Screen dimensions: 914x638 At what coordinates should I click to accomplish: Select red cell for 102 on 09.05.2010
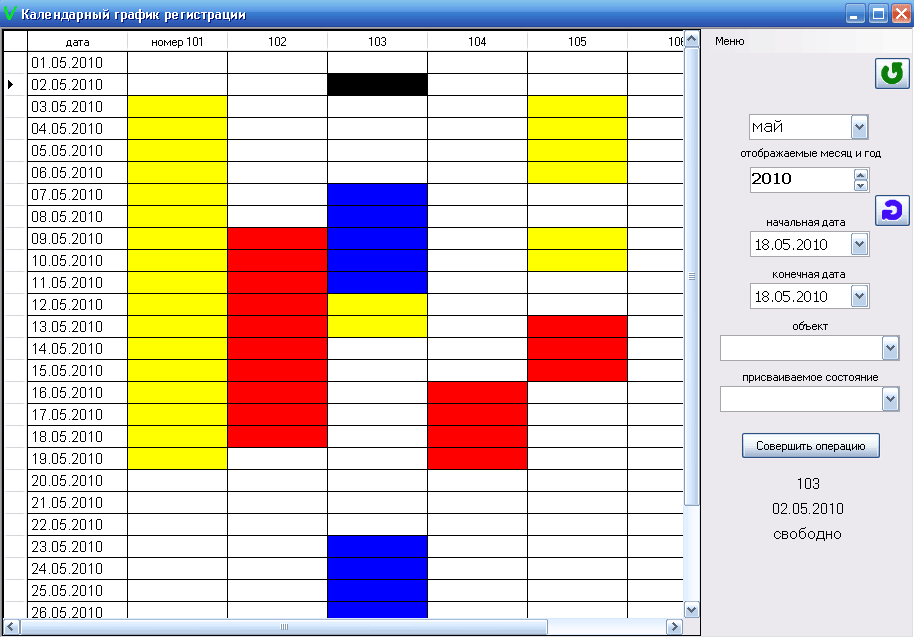[x=277, y=238]
